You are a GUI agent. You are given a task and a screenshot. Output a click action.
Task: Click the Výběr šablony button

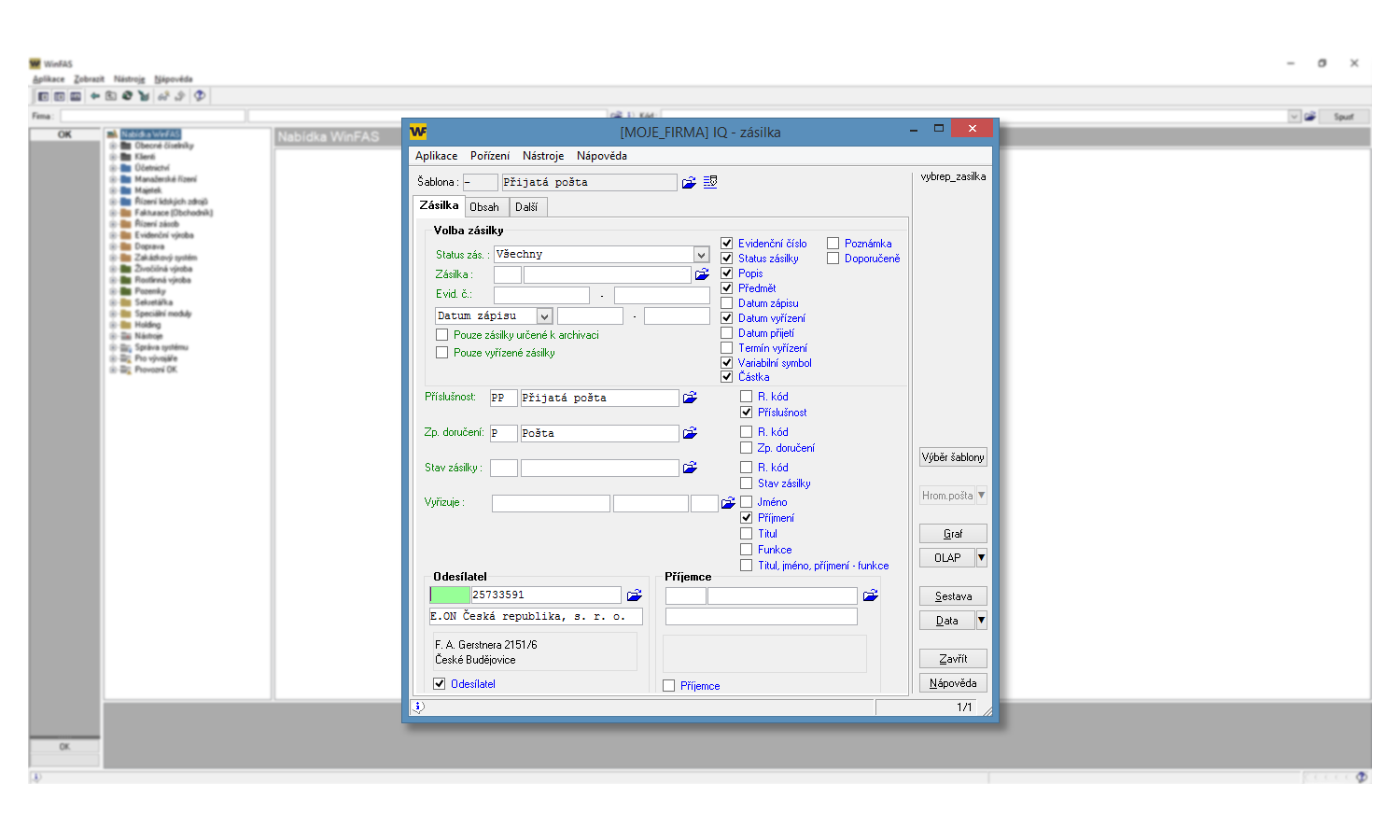pos(953,457)
